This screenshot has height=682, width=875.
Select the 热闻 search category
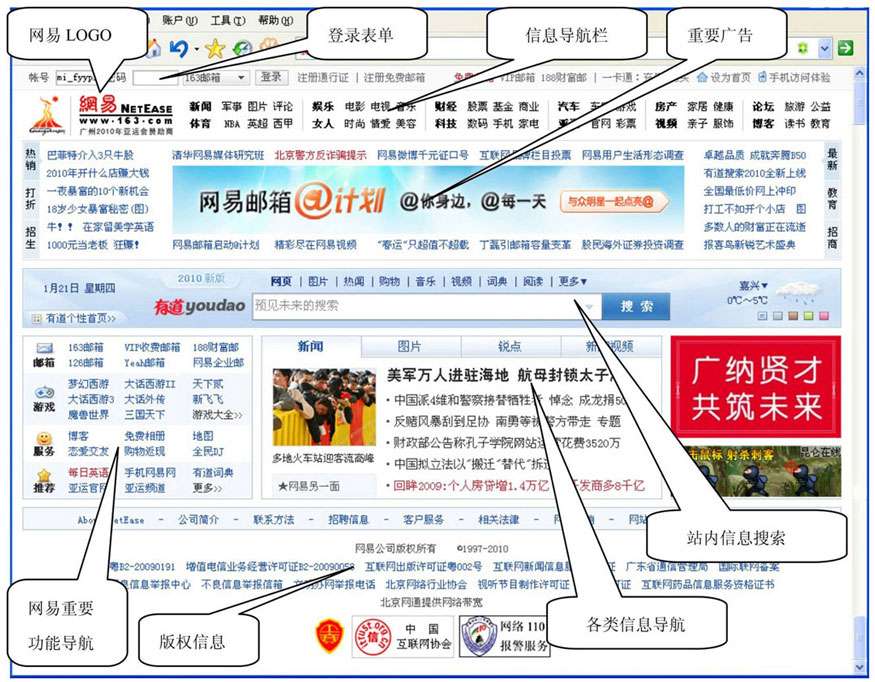(x=354, y=281)
